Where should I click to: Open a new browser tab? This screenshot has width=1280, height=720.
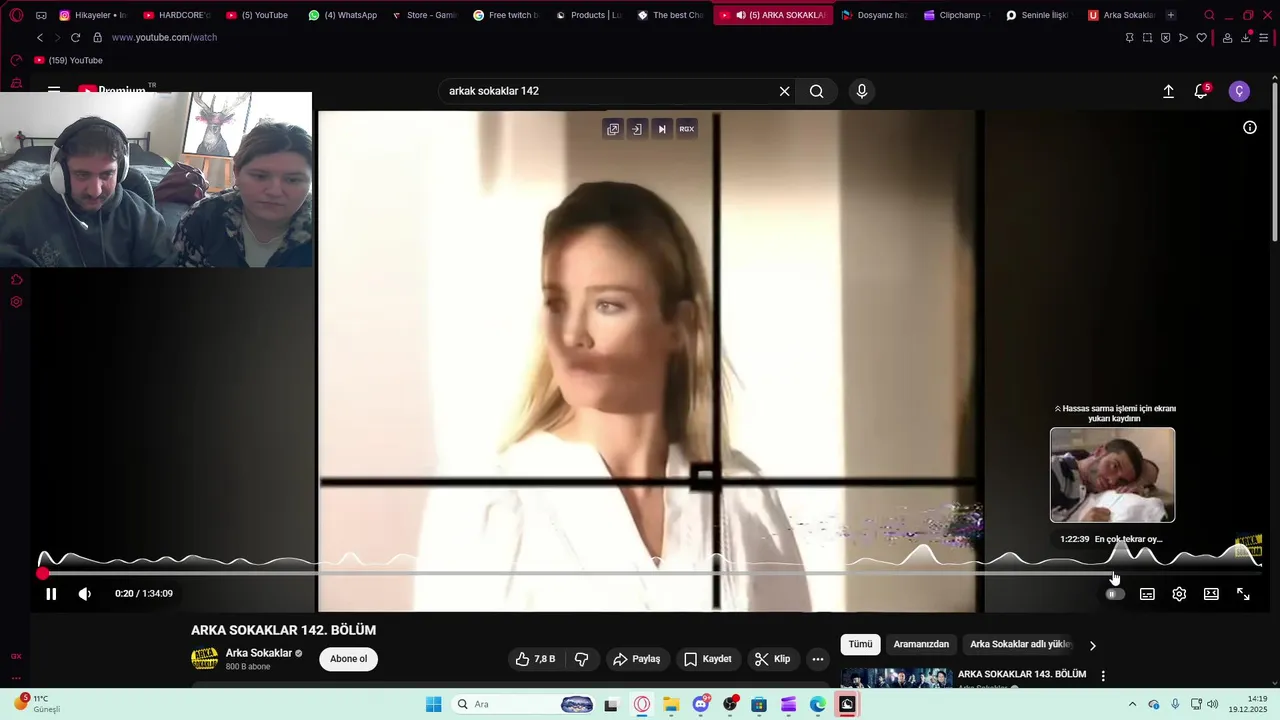[x=1171, y=15]
